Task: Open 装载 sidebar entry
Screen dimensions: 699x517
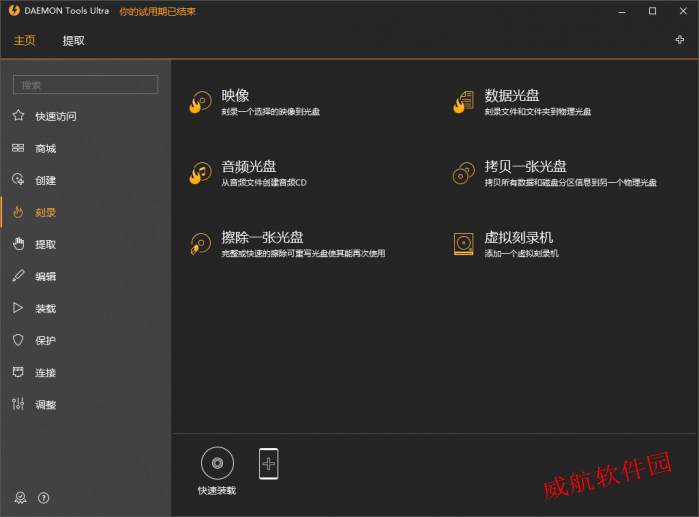Action: pos(45,308)
